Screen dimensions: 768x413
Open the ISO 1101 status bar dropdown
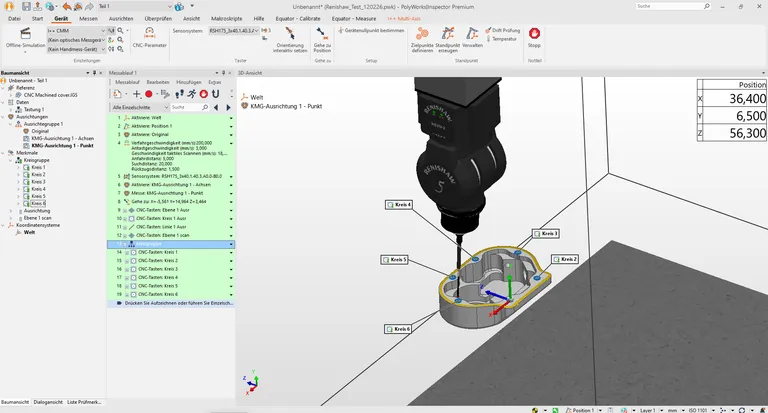click(713, 410)
